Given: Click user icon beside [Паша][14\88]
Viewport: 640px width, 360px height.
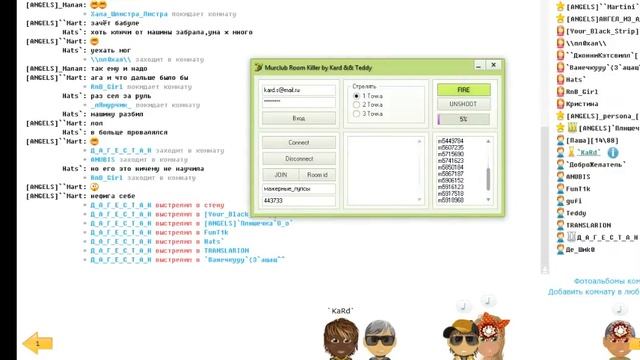Looking at the screenshot, I should (560, 140).
